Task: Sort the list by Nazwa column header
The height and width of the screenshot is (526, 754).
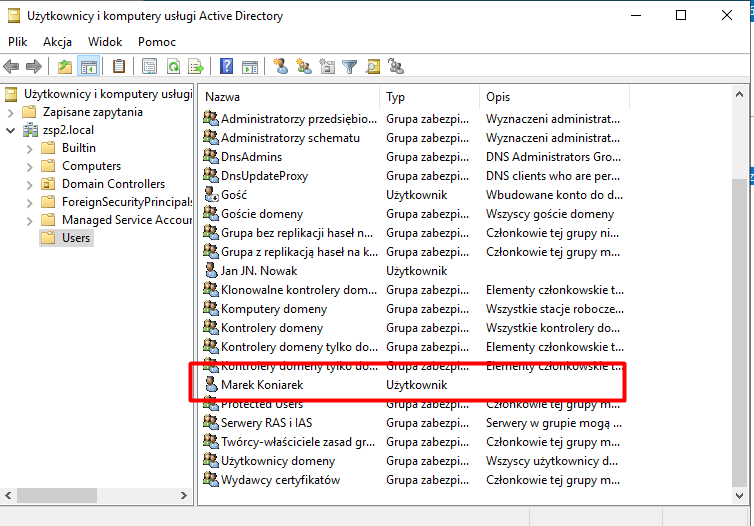Action: pyautogui.click(x=290, y=97)
